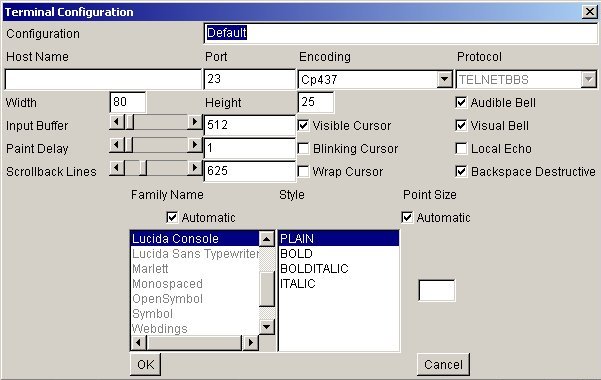Screen dimensions: 601x380
Task: Click the Height field showing 25
Action: tap(315, 102)
